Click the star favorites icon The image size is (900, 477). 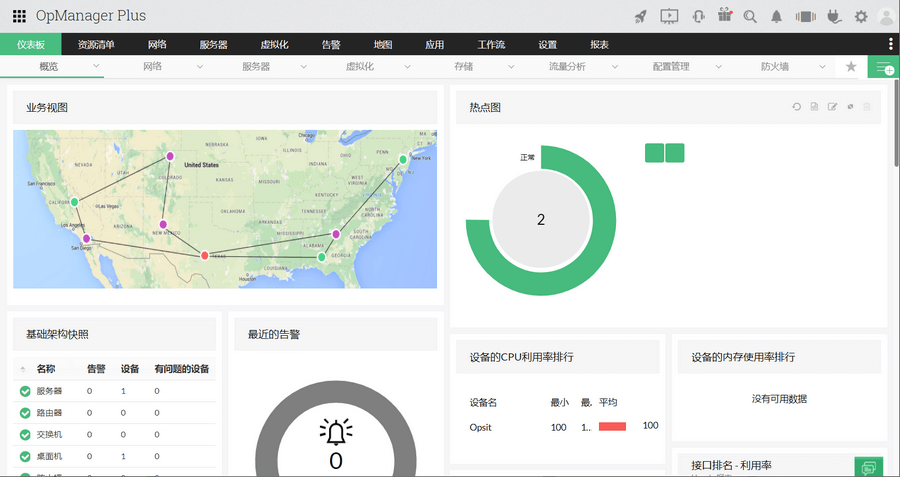851,67
